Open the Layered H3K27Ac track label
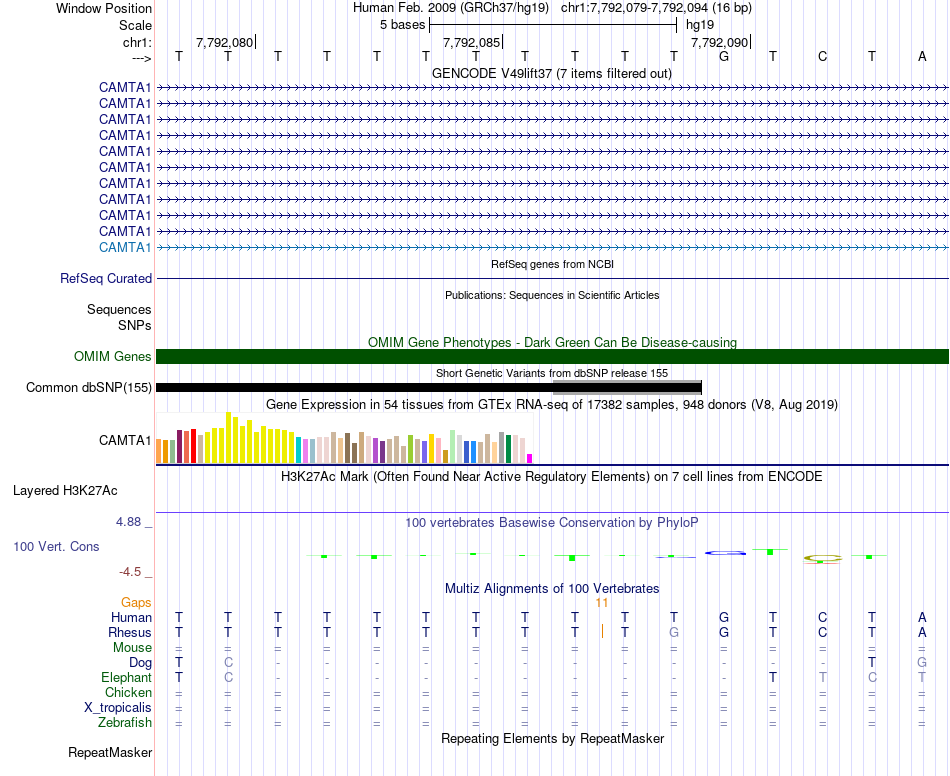 pos(65,491)
